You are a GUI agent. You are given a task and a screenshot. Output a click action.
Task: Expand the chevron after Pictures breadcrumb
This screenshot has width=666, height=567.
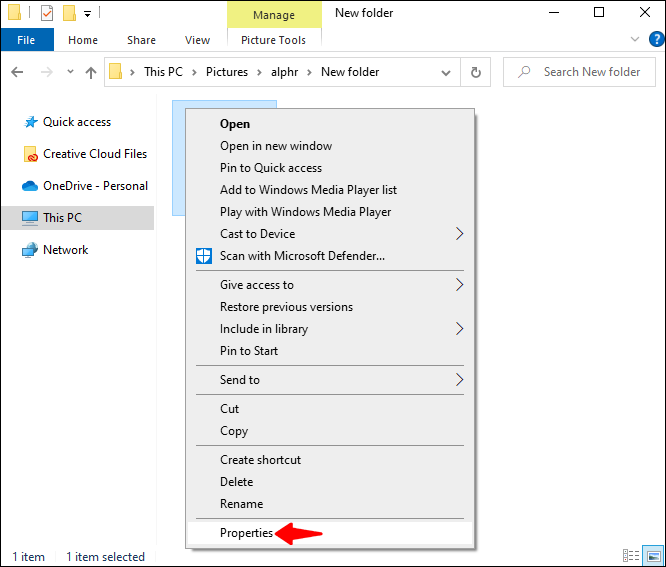click(259, 72)
